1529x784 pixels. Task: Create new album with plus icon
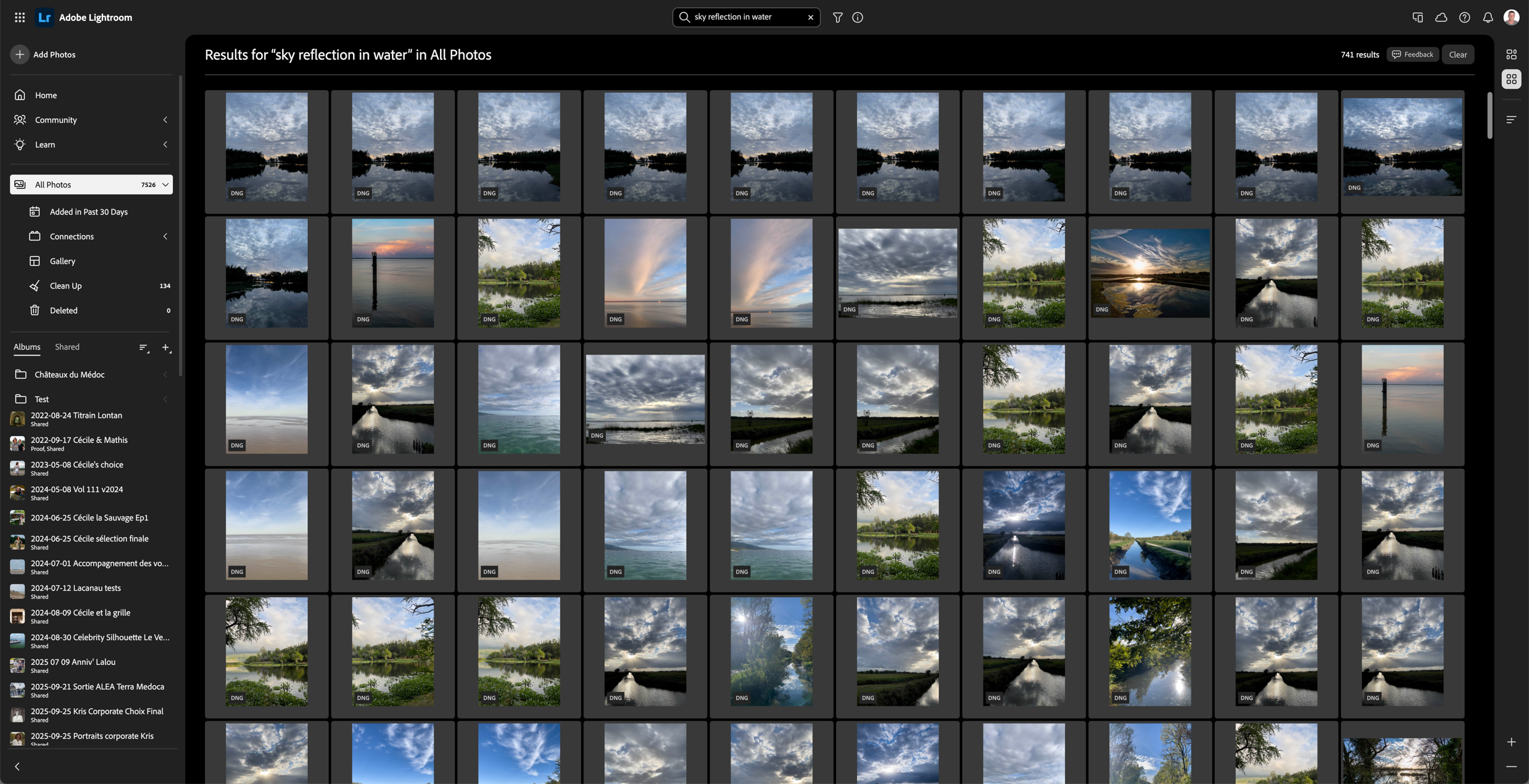[165, 348]
